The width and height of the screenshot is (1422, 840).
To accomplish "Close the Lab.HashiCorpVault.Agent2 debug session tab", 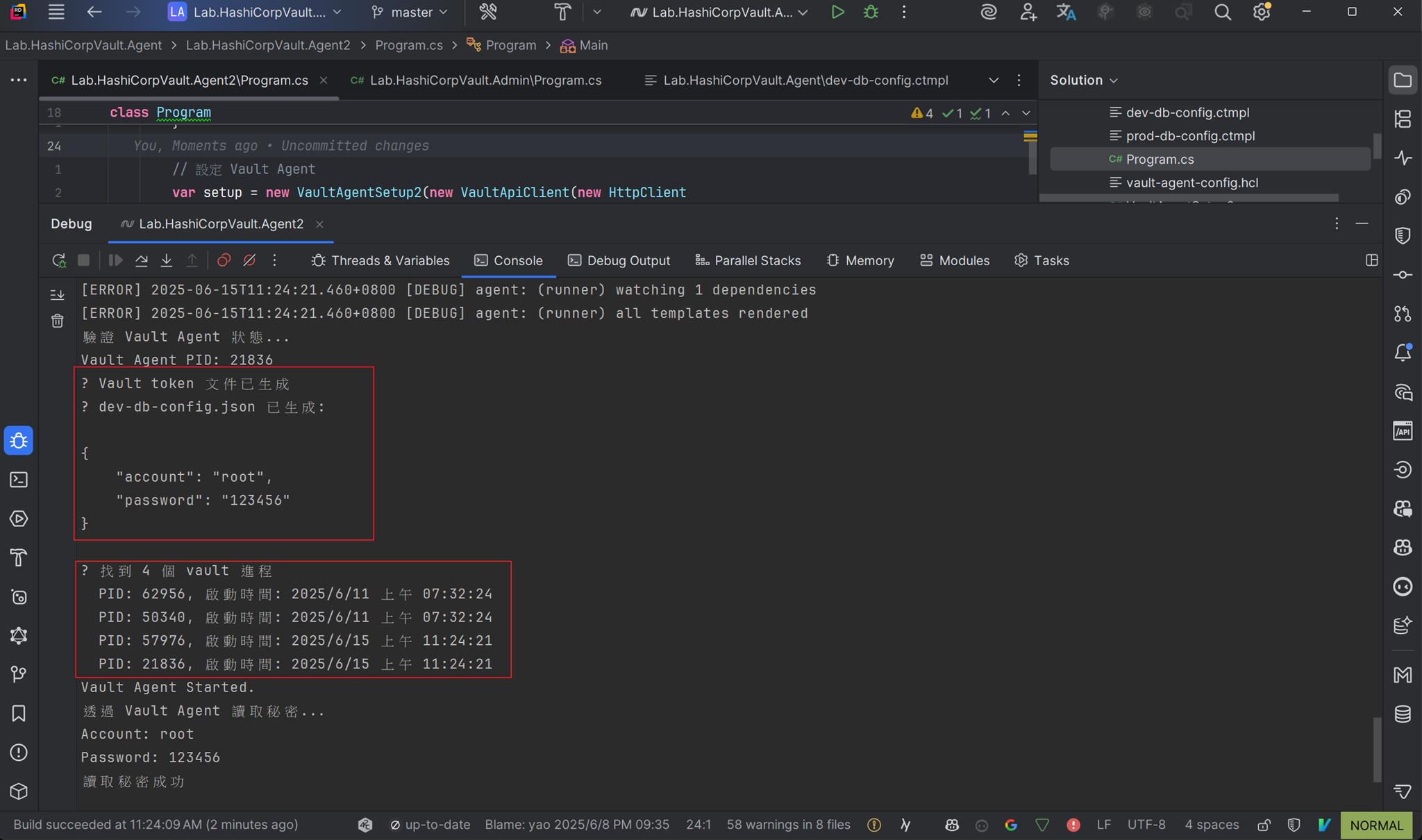I will tap(319, 224).
